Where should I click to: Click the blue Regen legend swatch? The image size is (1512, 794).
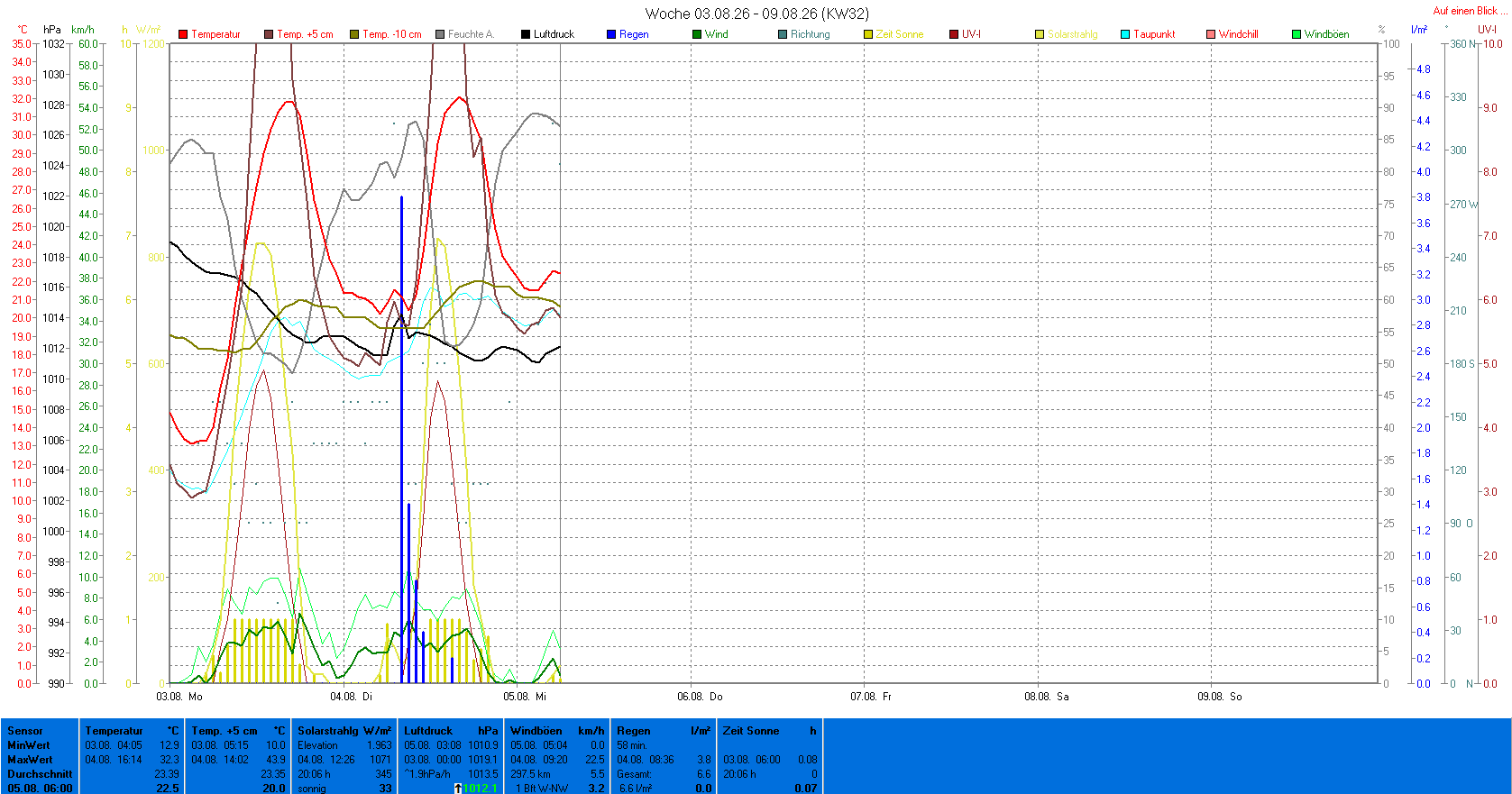click(x=611, y=34)
